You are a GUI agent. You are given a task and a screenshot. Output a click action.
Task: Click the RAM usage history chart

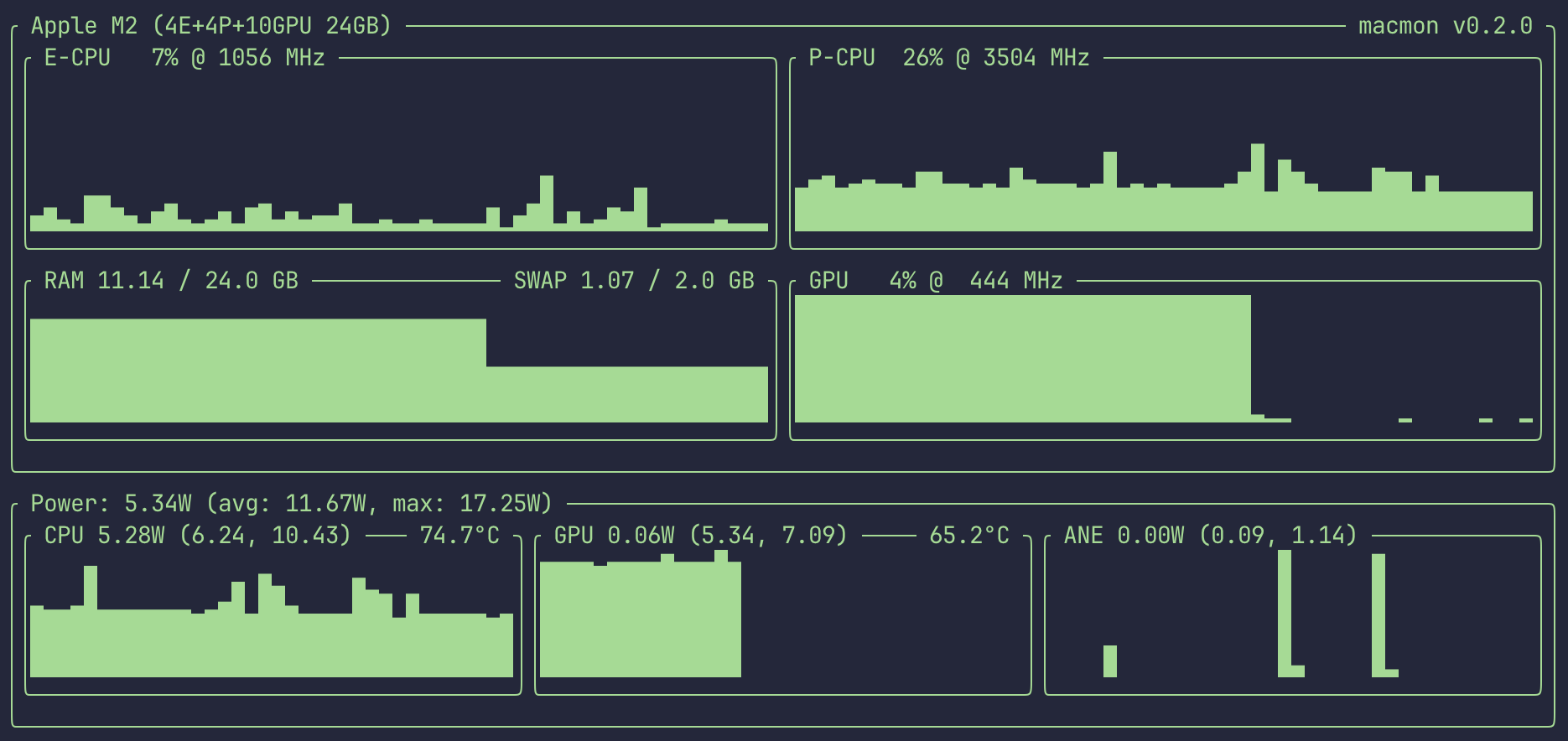[x=399, y=359]
